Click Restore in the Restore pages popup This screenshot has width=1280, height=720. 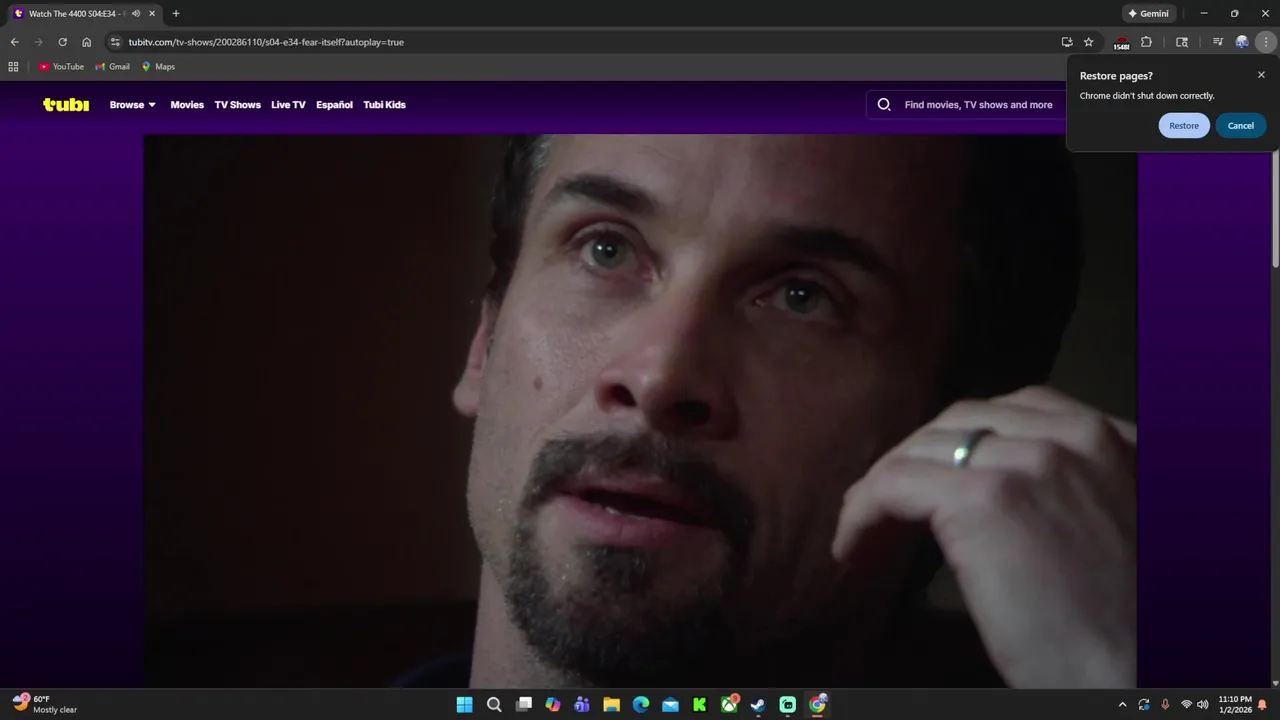point(1184,126)
